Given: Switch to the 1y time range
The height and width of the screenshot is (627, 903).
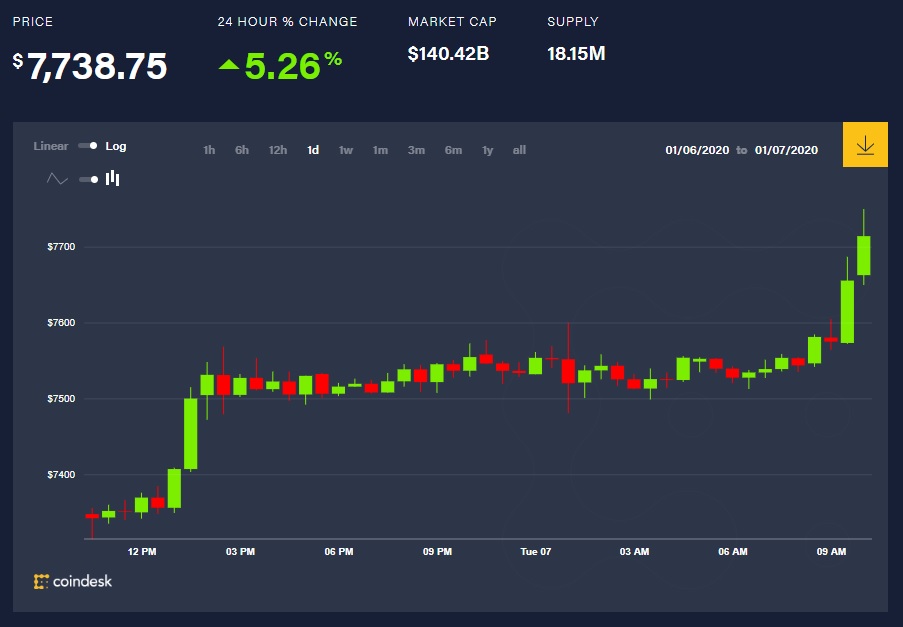Looking at the screenshot, I should pos(488,150).
